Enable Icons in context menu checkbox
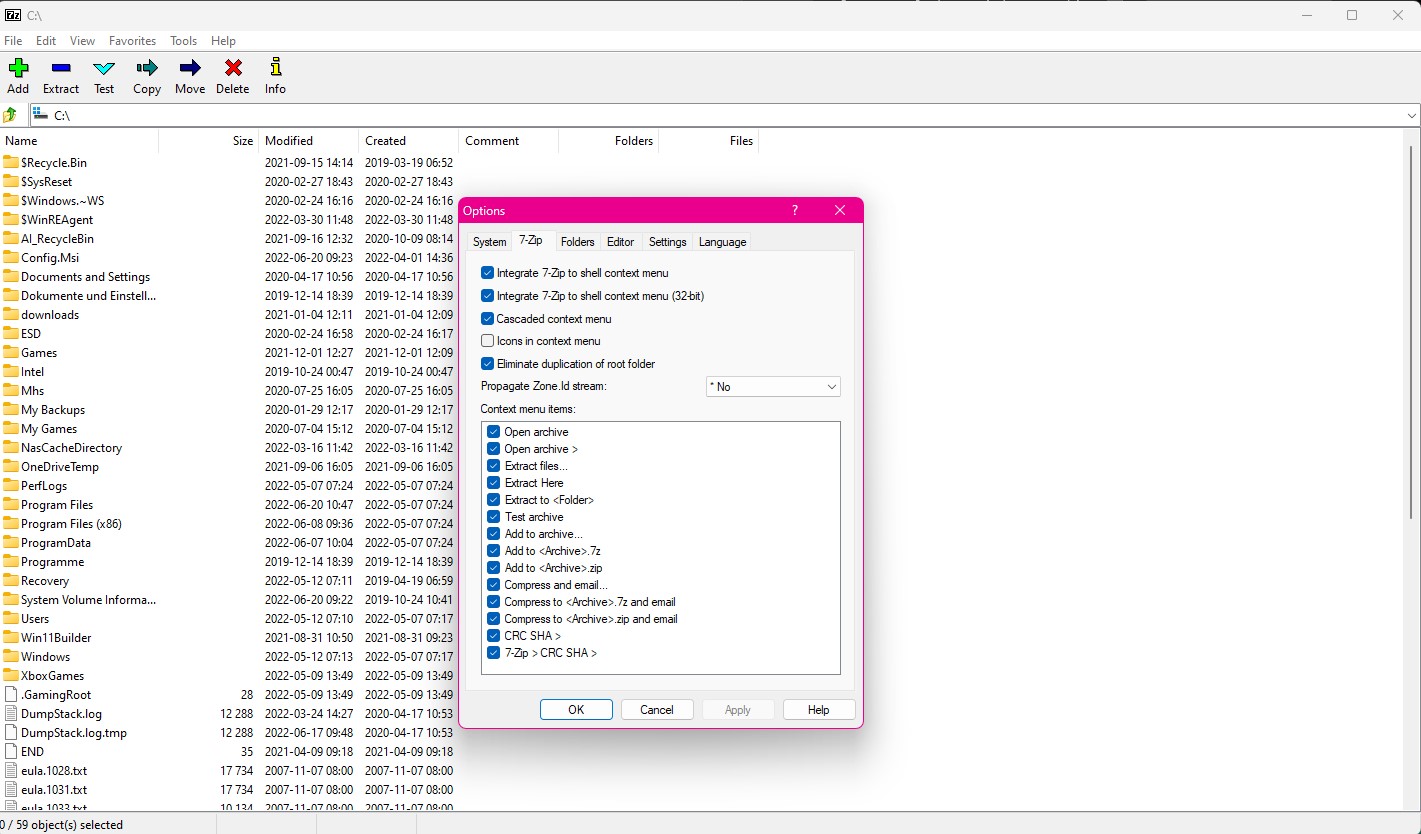Viewport: 1421px width, 834px height. (488, 341)
